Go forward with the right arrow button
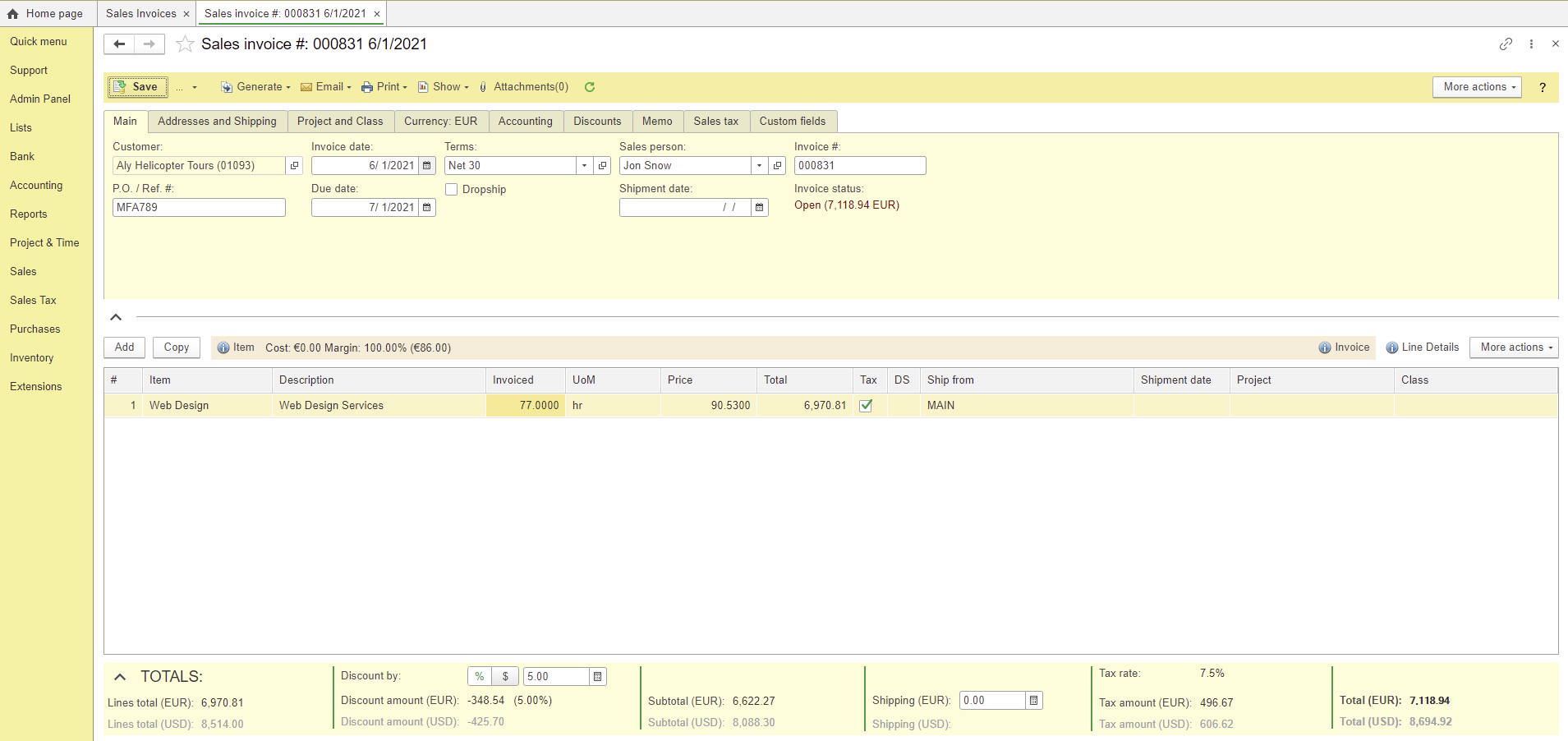 pos(149,44)
